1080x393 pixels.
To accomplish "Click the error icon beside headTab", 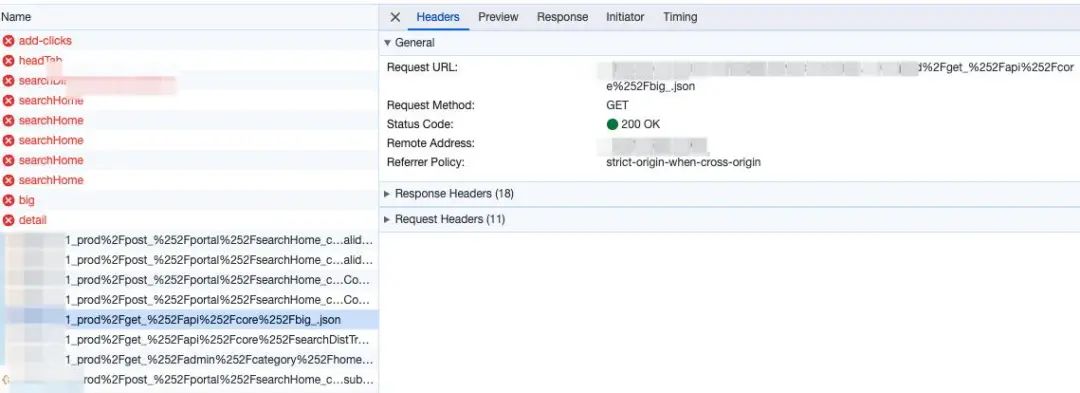I will point(8,61).
